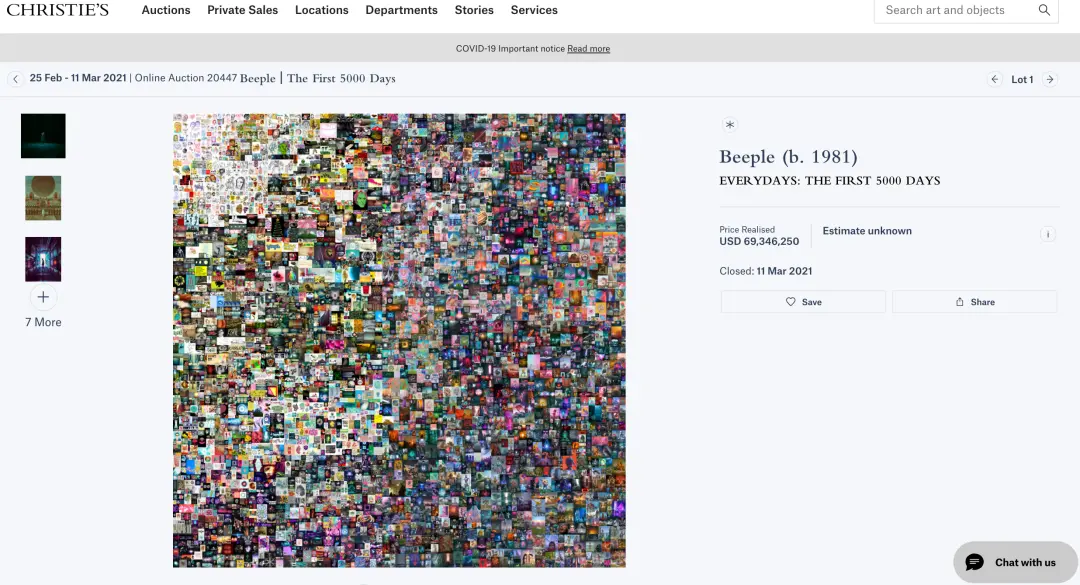
Task: Open the Auctions menu
Action: click(x=166, y=10)
